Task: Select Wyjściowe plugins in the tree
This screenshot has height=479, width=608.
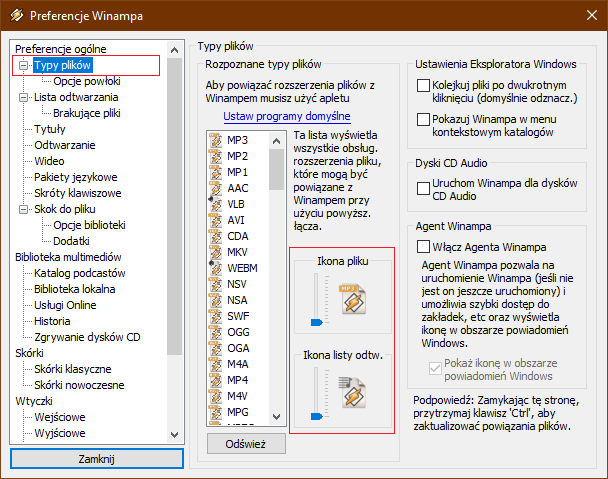Action: pyautogui.click(x=60, y=433)
